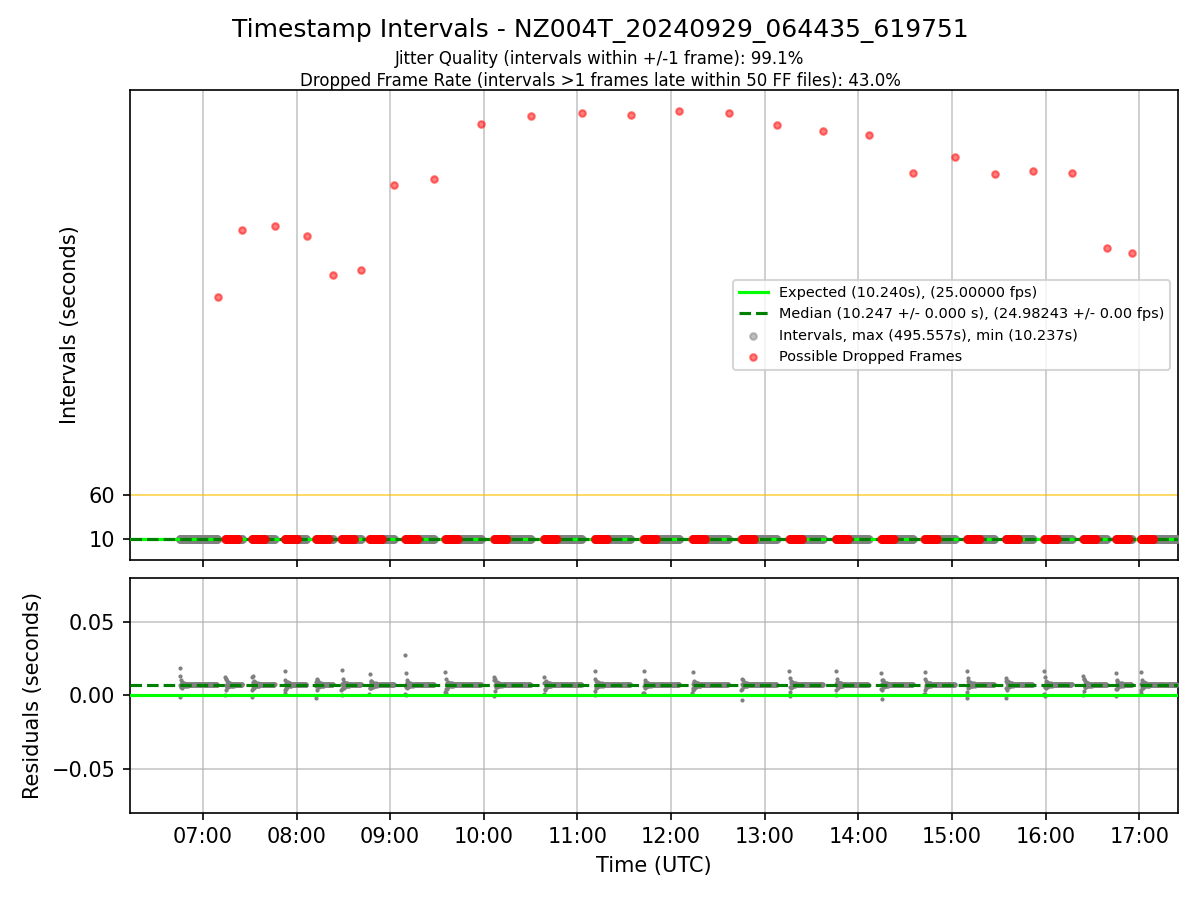1200x900 pixels.
Task: Click the 07:00 time tick label
Action: 203,835
